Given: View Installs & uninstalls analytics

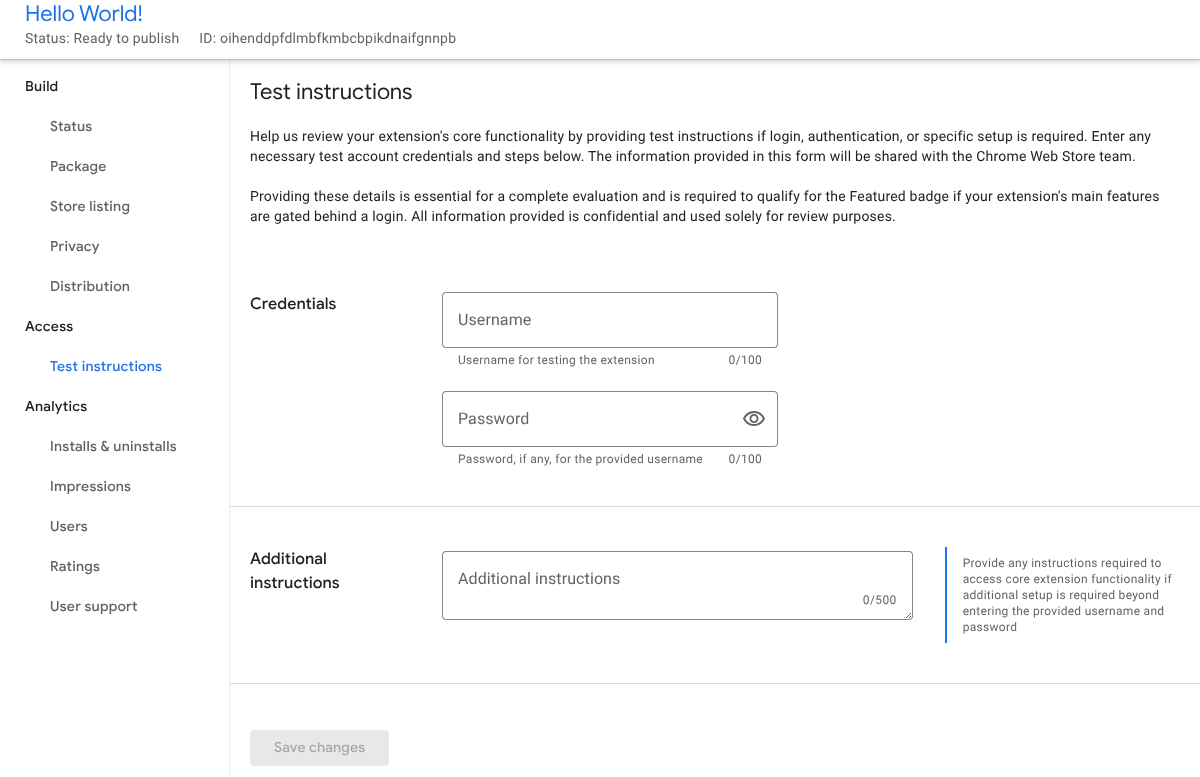Looking at the screenshot, I should (113, 446).
